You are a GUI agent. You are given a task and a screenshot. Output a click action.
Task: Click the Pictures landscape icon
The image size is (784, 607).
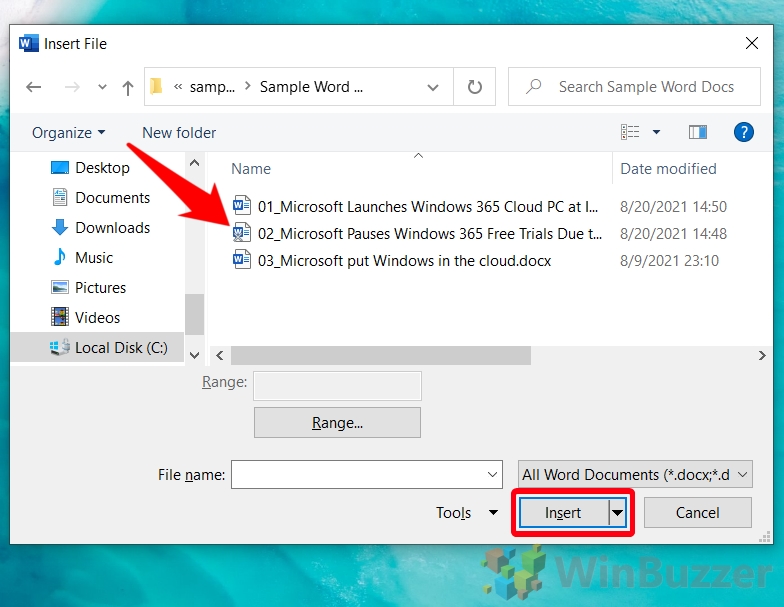[x=60, y=288]
